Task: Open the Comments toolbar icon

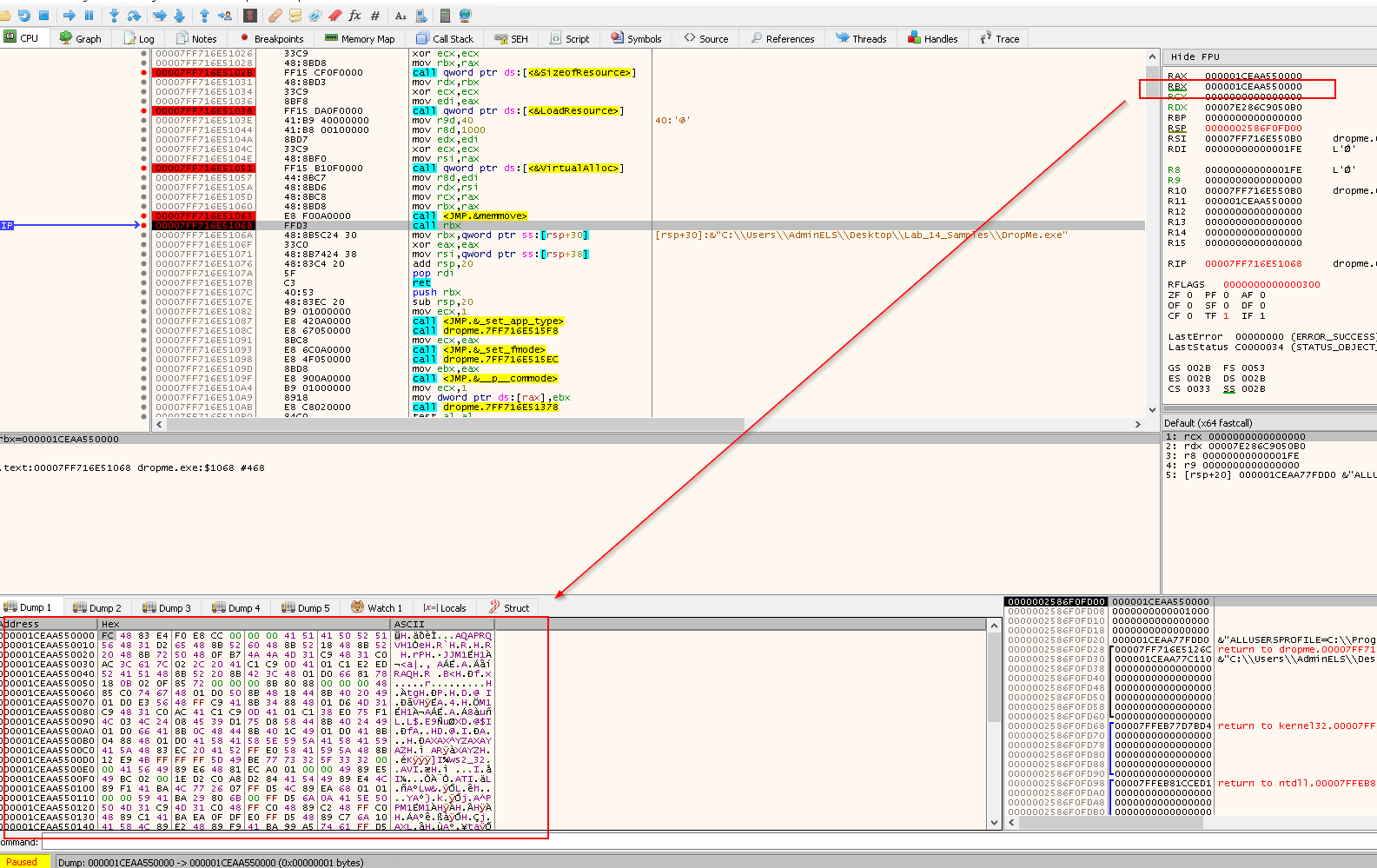Action: point(295,16)
